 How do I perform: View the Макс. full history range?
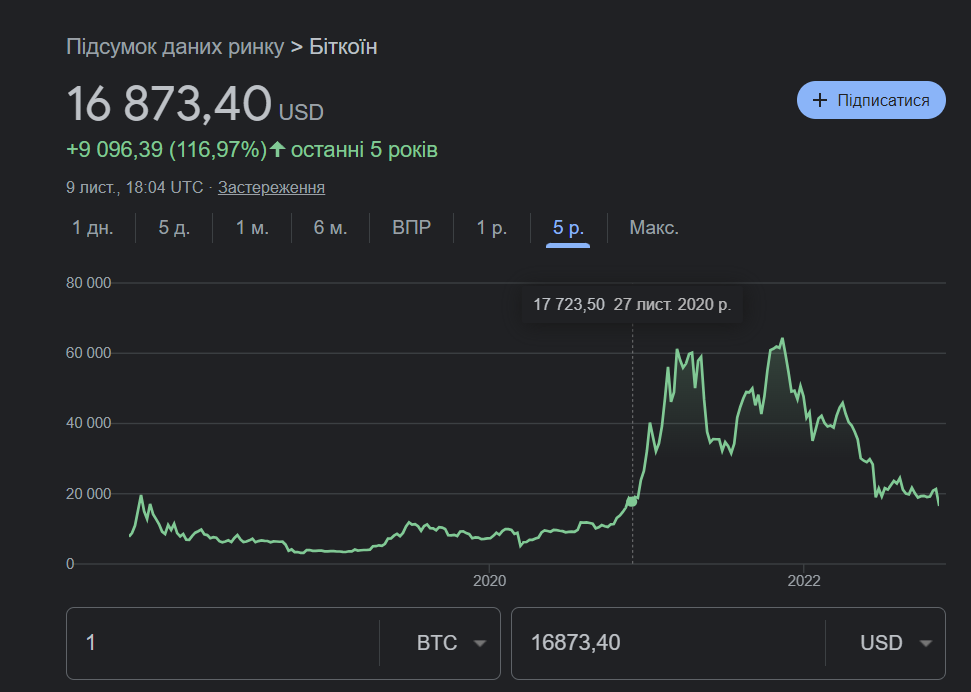[654, 228]
